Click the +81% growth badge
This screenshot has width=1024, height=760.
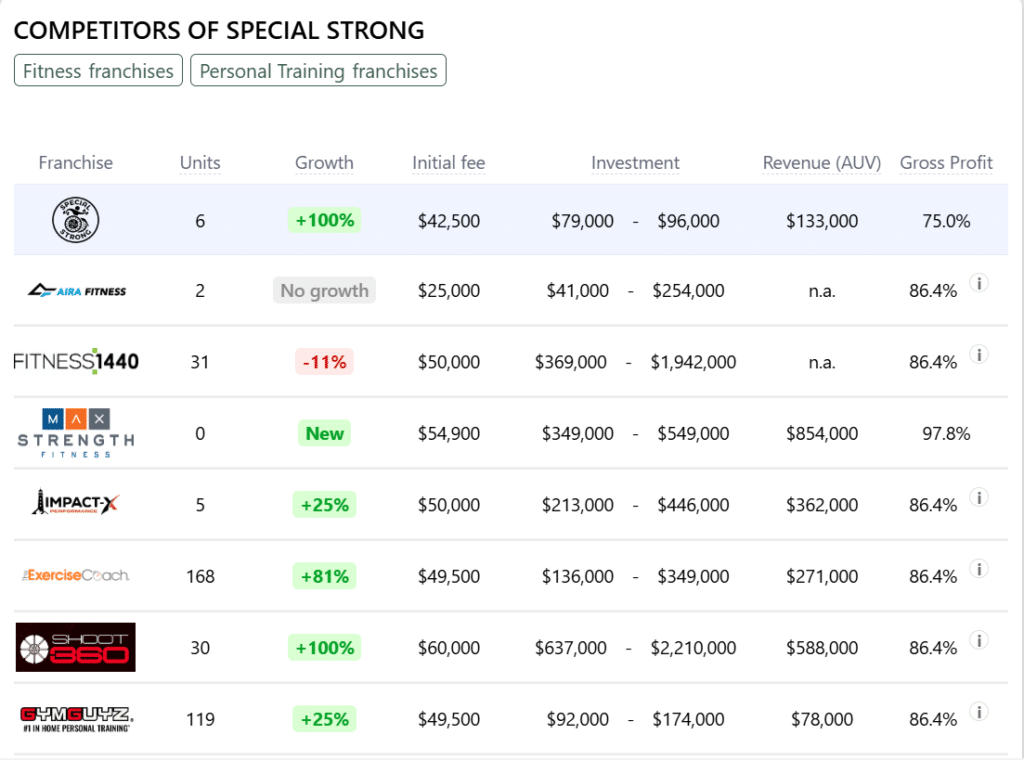click(325, 576)
